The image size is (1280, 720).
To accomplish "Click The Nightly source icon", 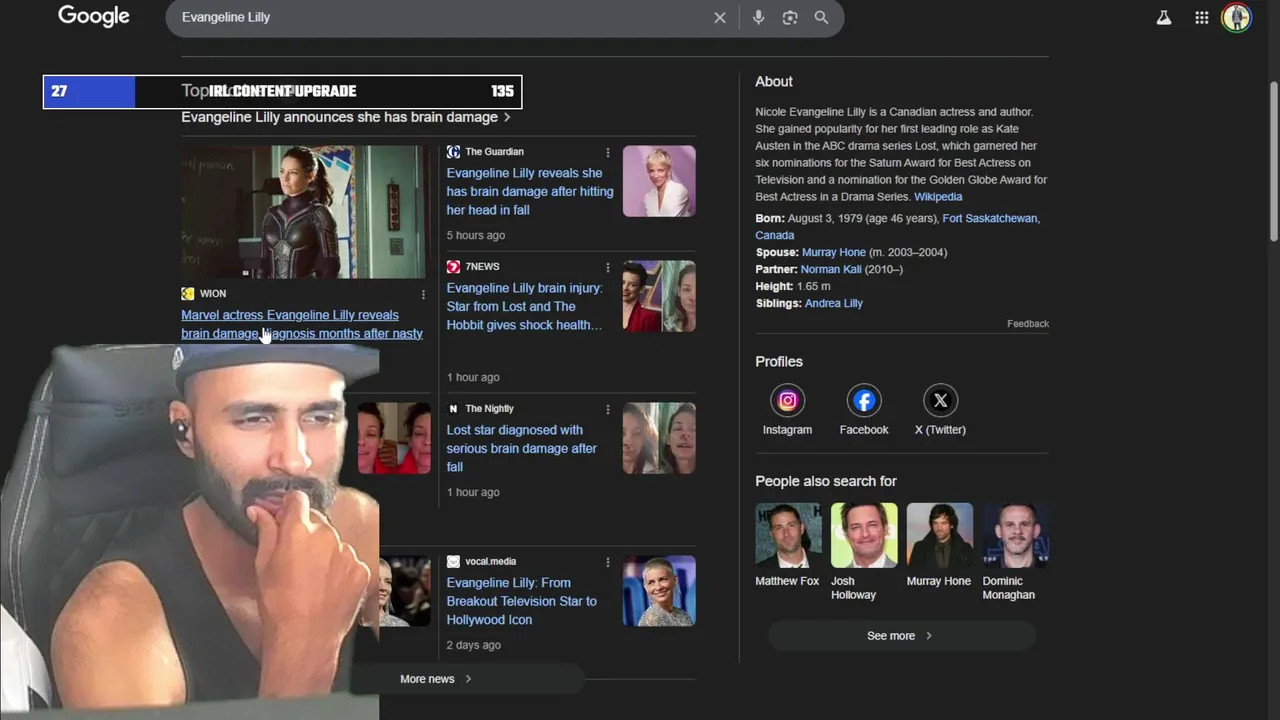I will click(x=453, y=409).
